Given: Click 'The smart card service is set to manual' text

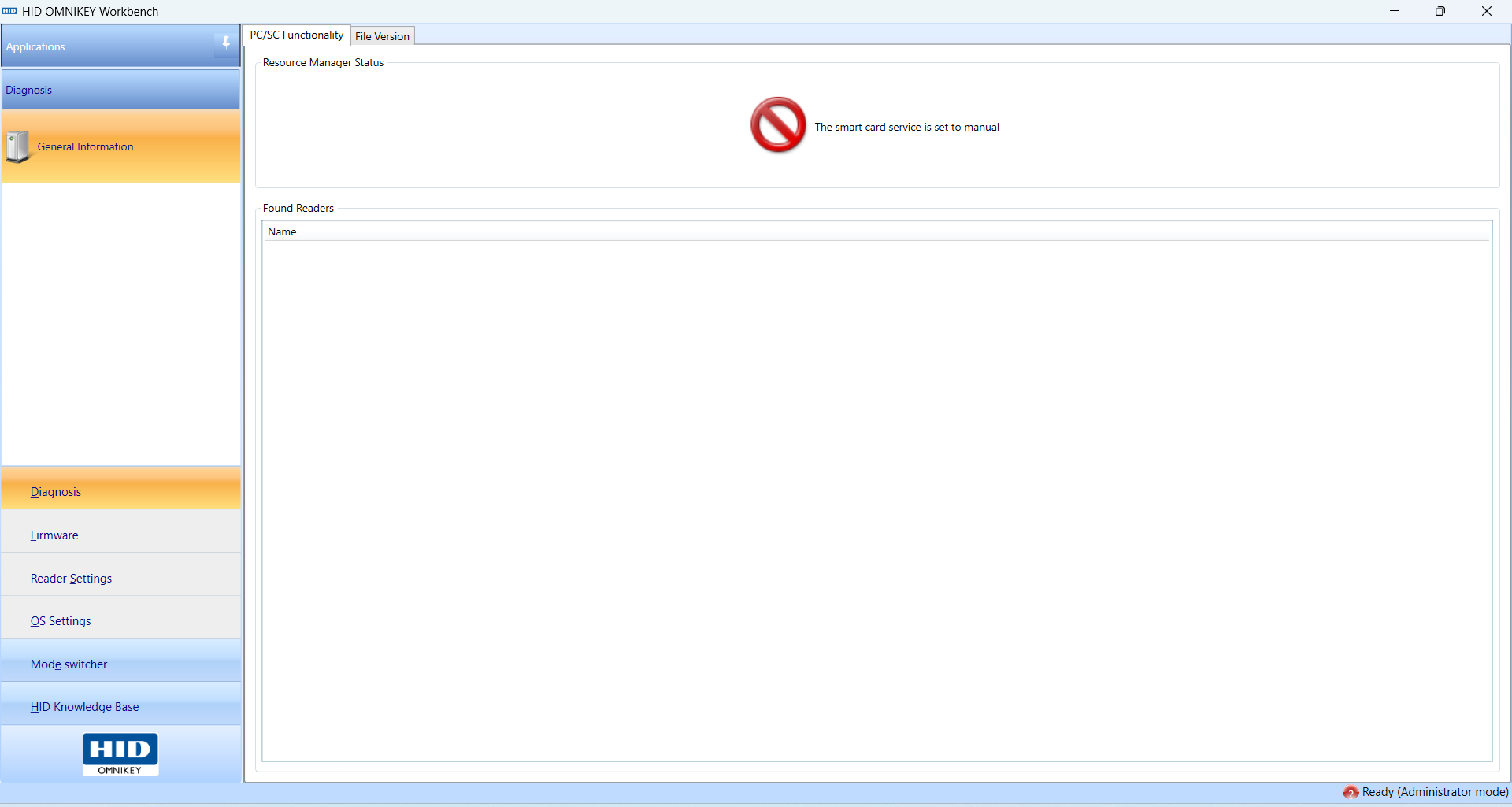Looking at the screenshot, I should [x=906, y=127].
